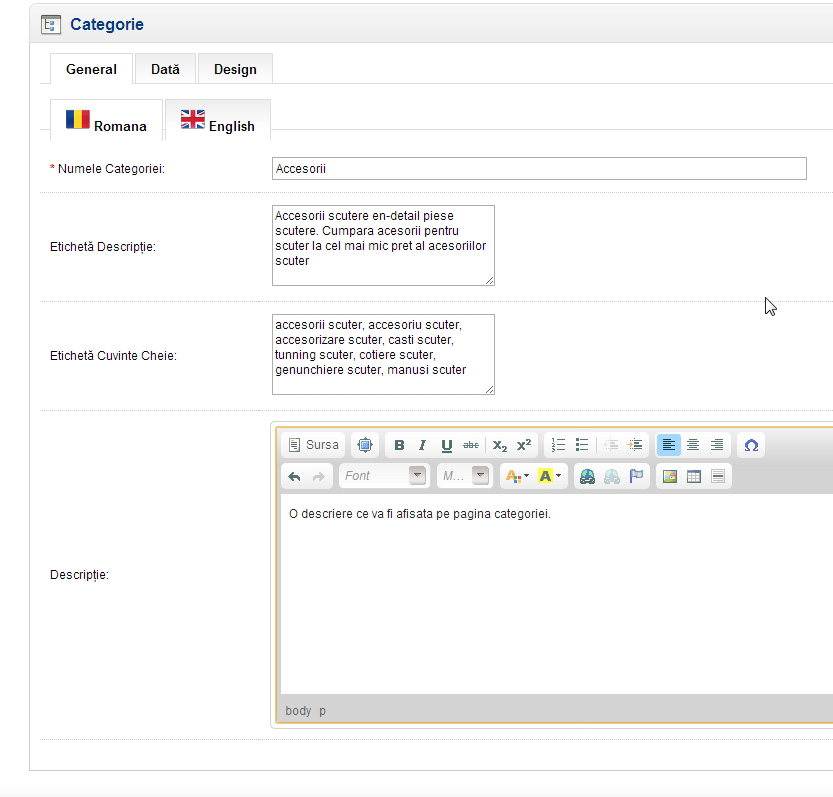The image size is (833, 797).
Task: Open the Font dropdown
Action: click(384, 477)
